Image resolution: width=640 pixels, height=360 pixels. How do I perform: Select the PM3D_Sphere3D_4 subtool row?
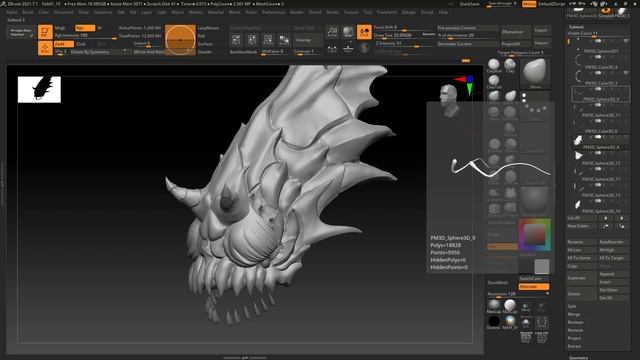pos(601,143)
